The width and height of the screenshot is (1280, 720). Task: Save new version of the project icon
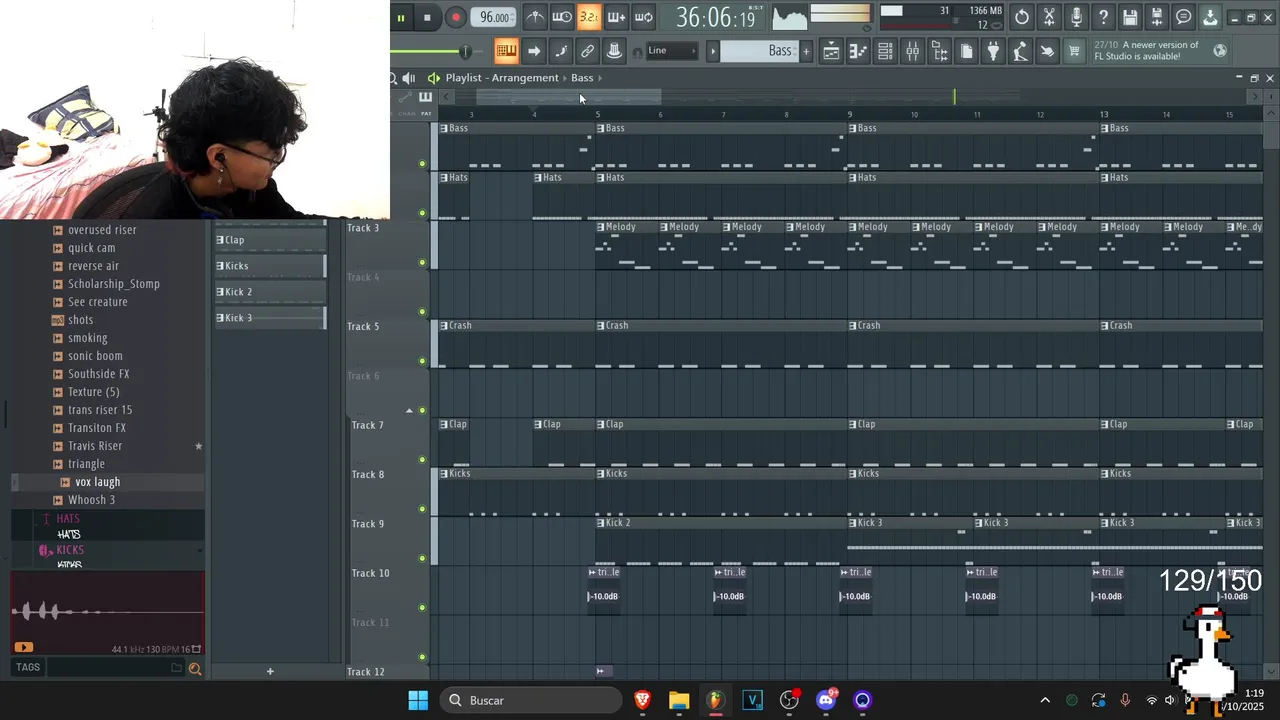tap(1157, 17)
